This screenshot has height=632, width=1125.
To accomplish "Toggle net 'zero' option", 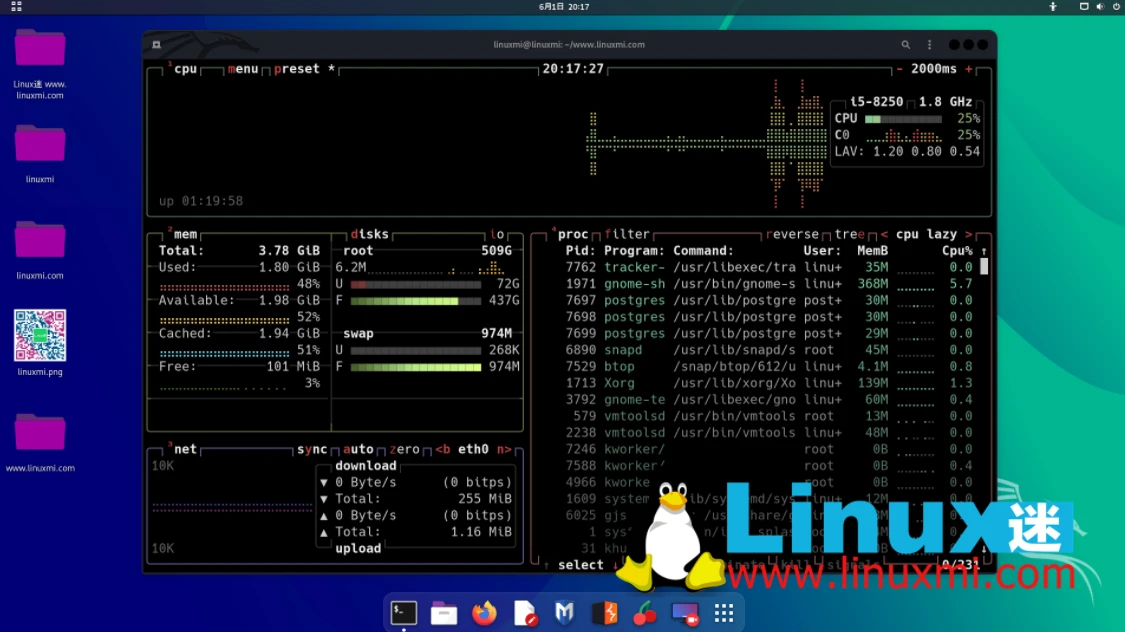I will click(x=404, y=449).
